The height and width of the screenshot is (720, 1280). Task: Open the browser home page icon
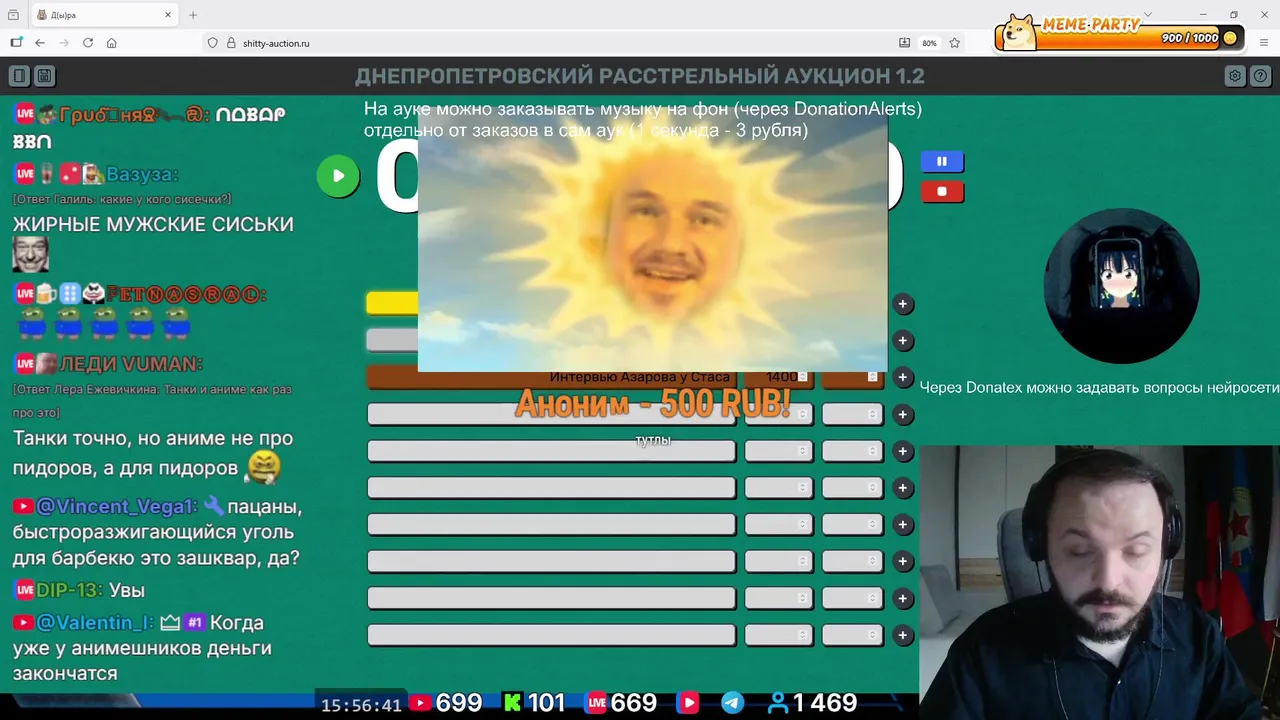coord(112,43)
